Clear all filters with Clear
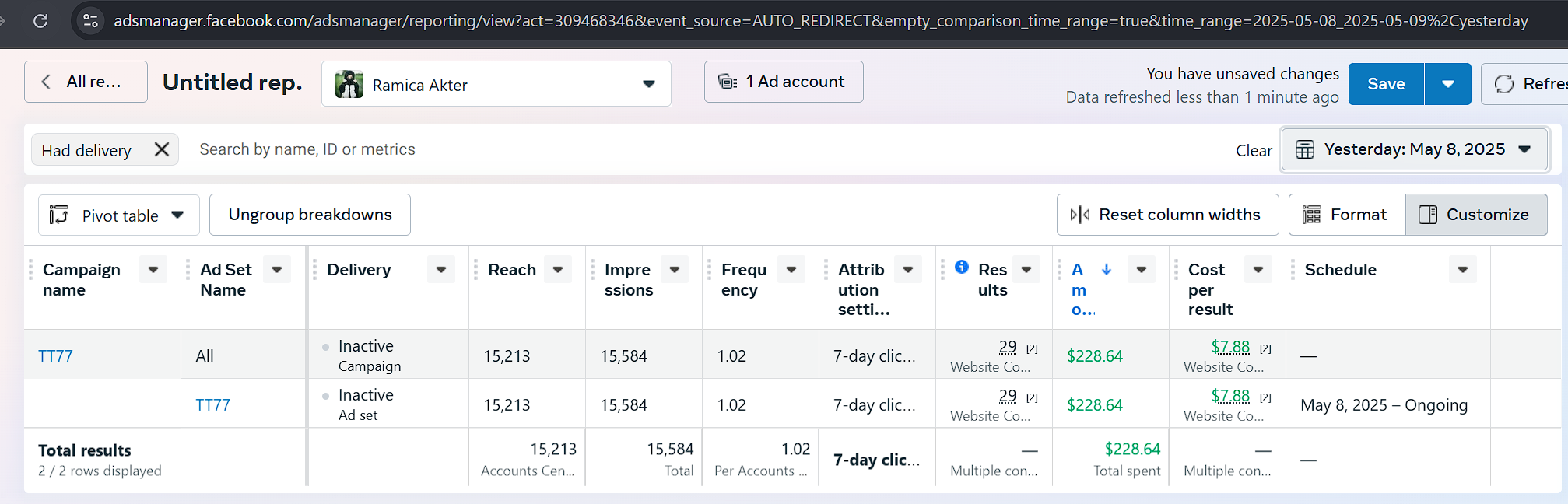The height and width of the screenshot is (504, 1568). tap(1254, 151)
